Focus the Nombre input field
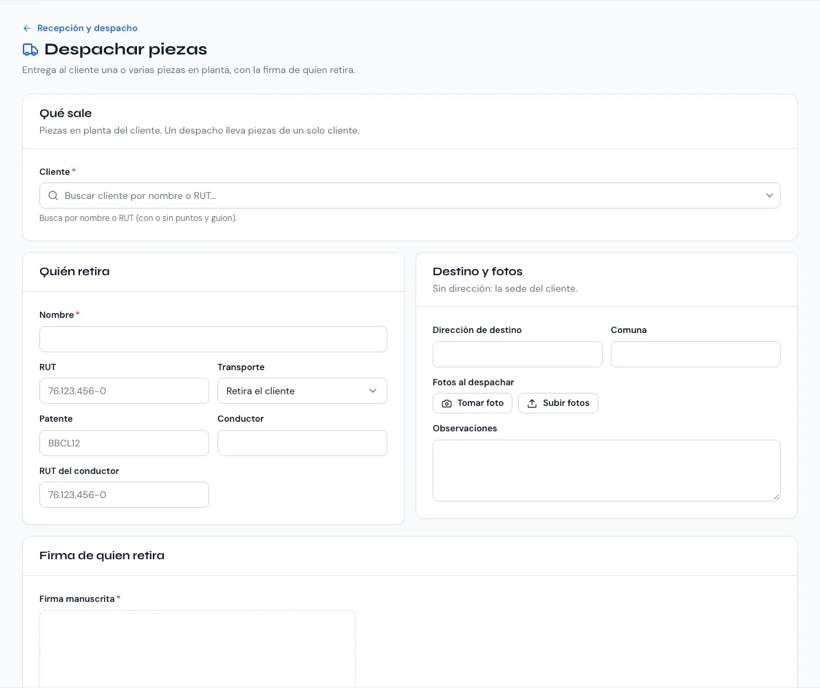This screenshot has height=688, width=820. click(x=213, y=339)
